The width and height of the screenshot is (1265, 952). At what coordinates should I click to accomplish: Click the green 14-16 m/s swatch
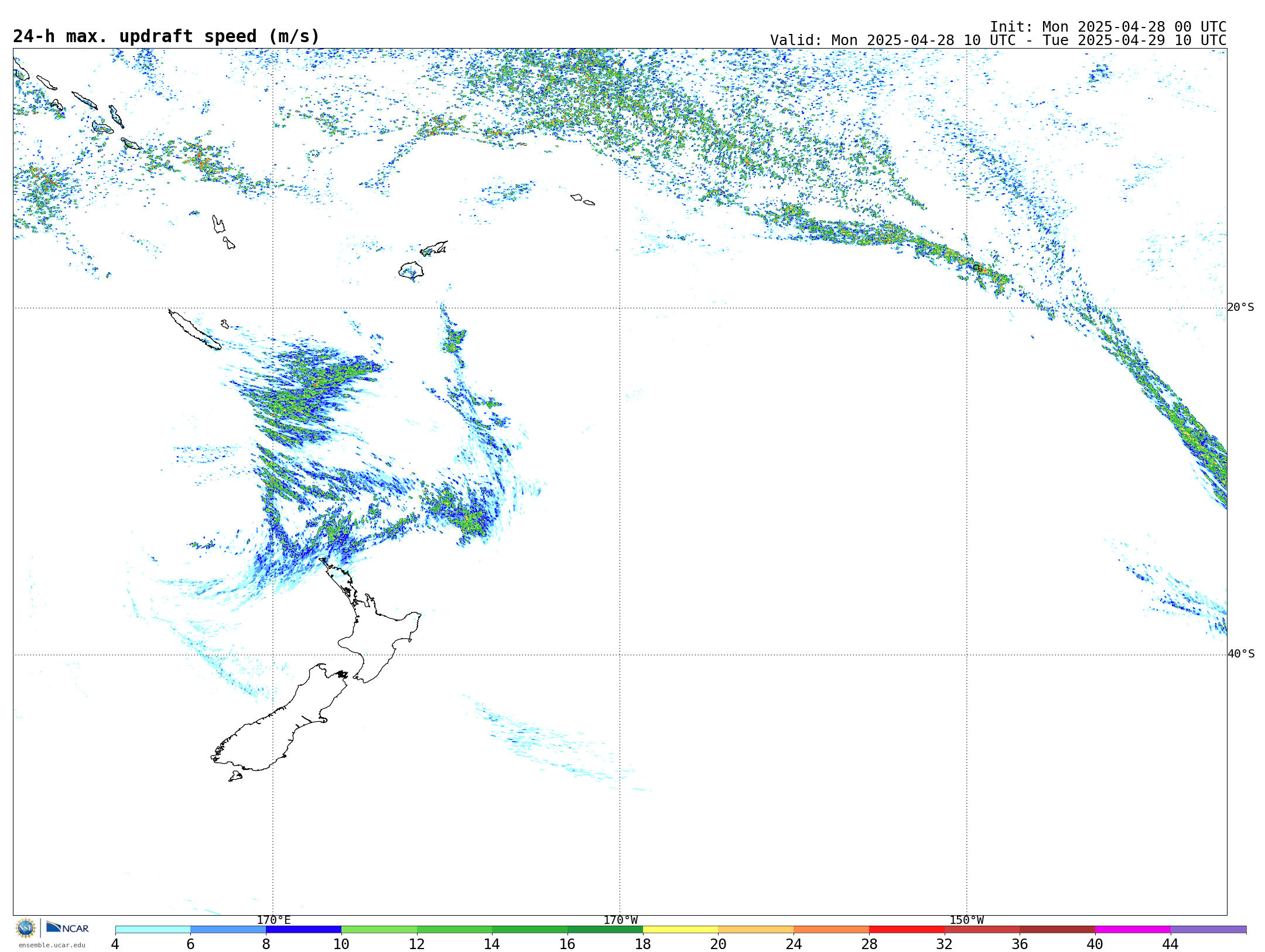(530, 930)
